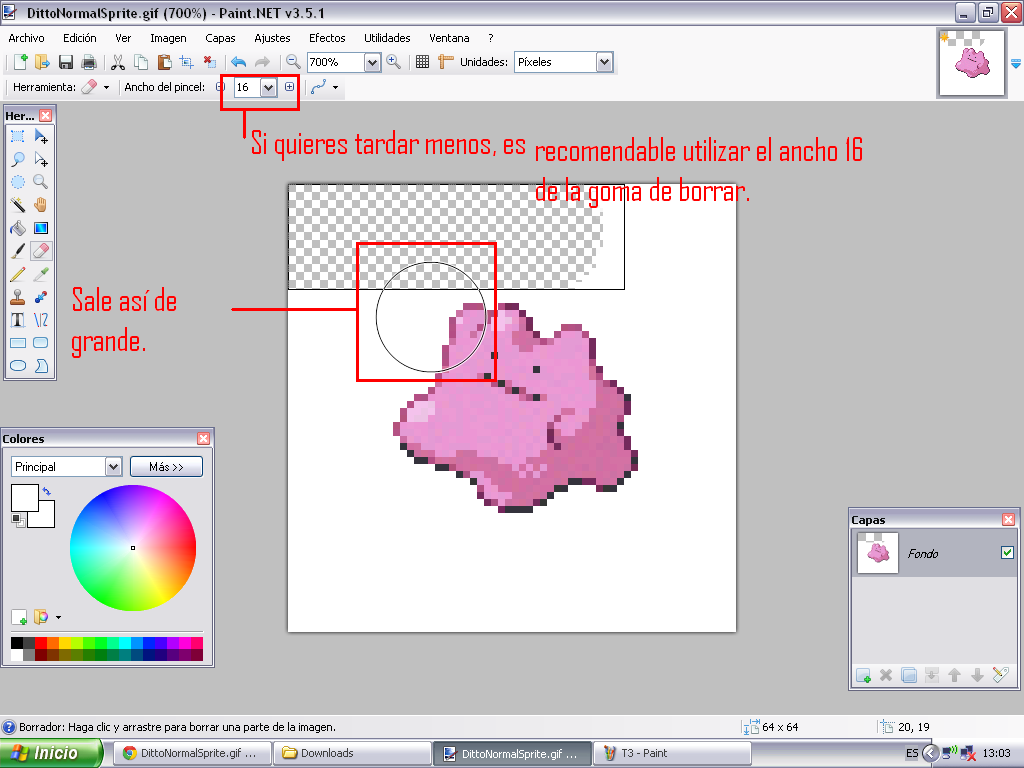Select the Gradient tool

coord(40,228)
